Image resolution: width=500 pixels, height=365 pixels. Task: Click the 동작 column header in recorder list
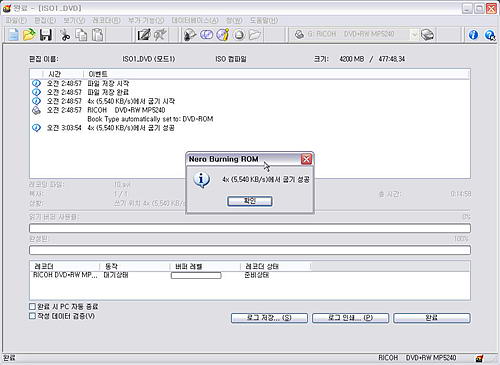135,266
